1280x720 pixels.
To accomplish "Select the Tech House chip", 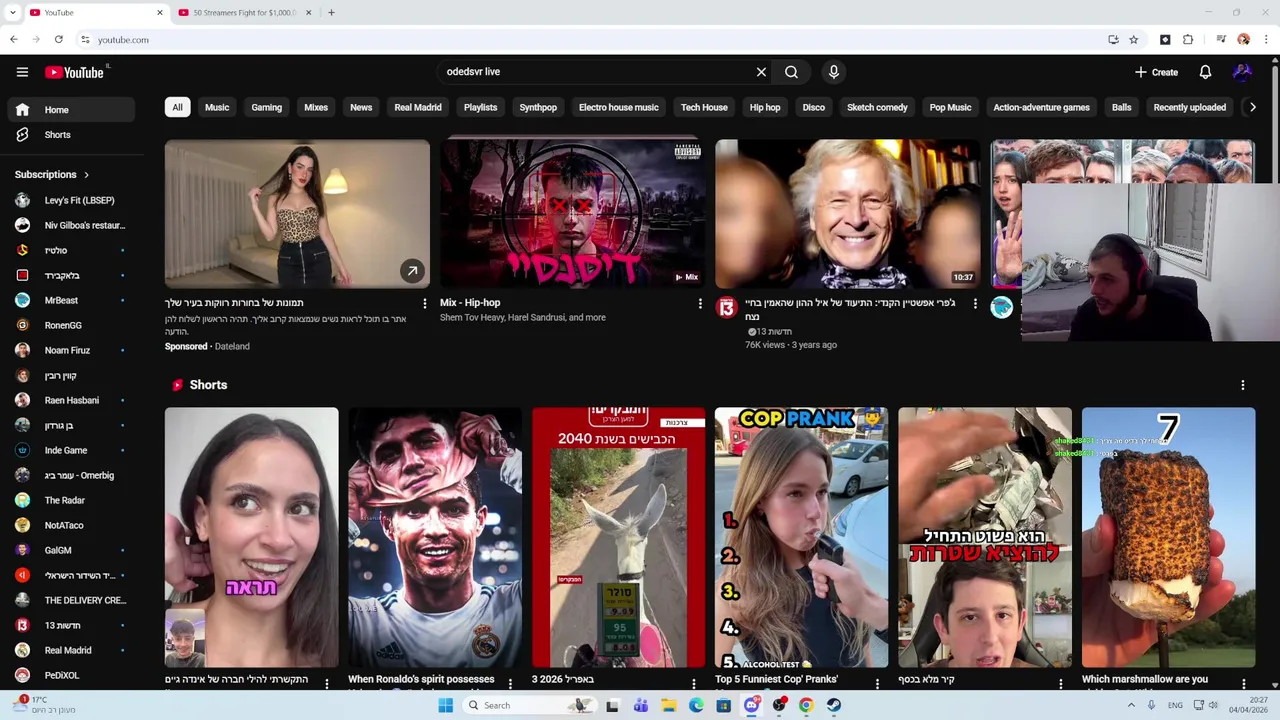I will click(704, 107).
